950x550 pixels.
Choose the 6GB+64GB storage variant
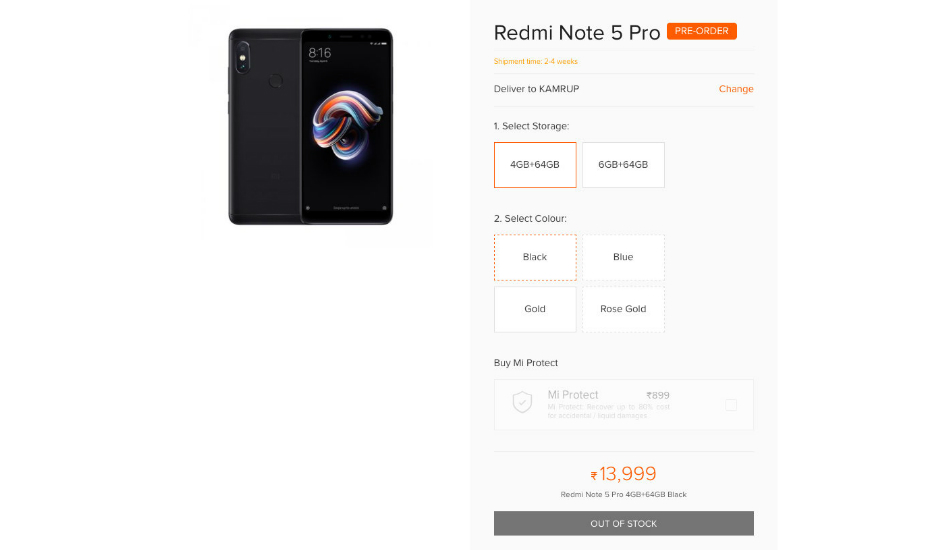point(623,165)
